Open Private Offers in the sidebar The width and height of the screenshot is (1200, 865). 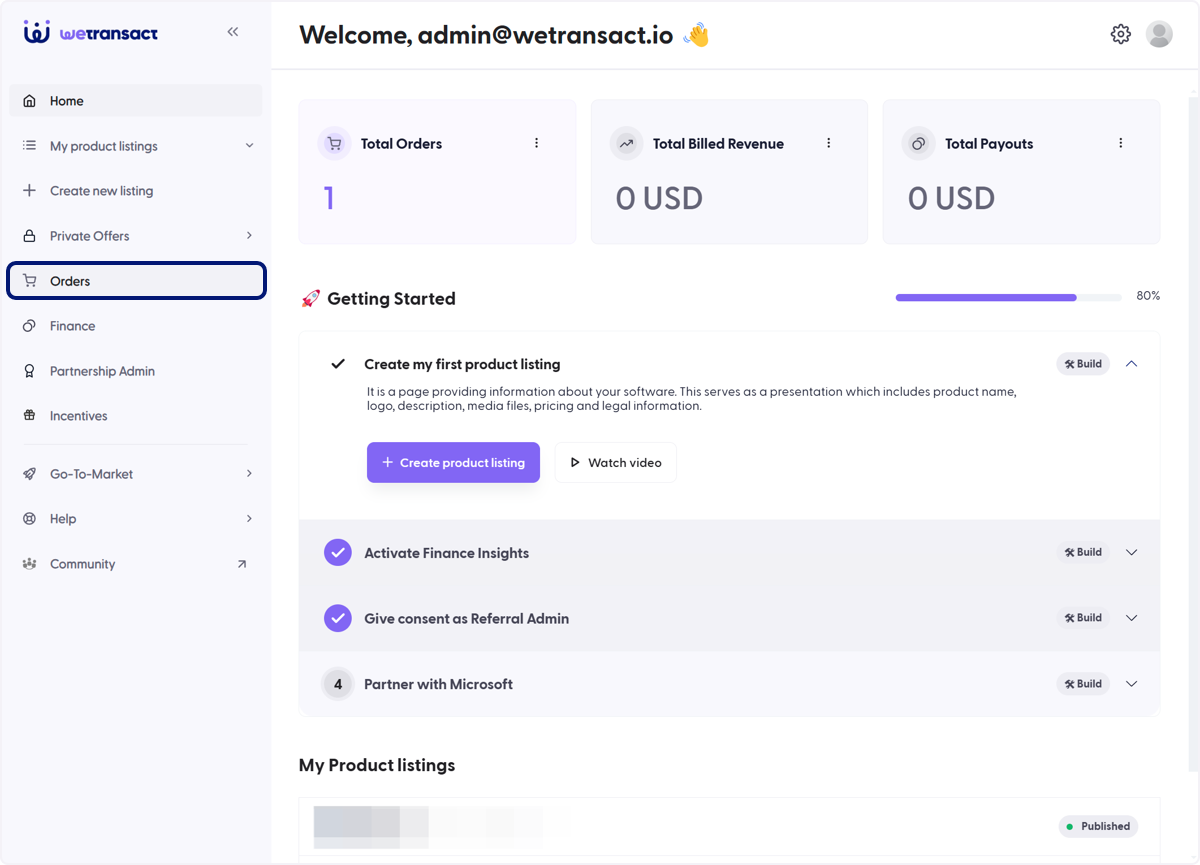point(136,236)
